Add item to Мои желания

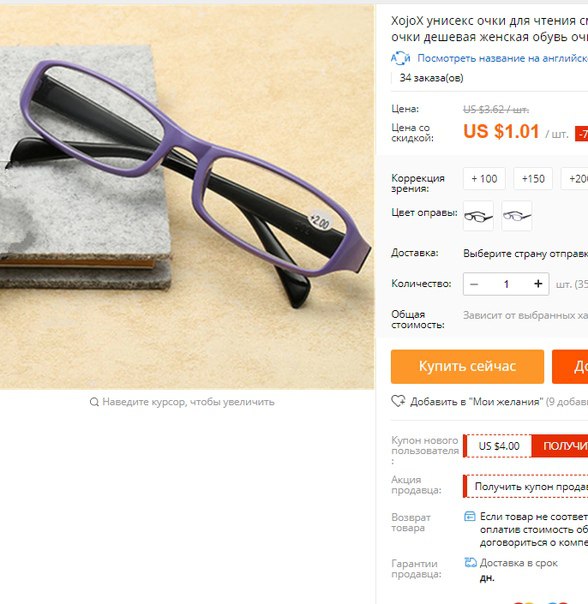pos(477,402)
